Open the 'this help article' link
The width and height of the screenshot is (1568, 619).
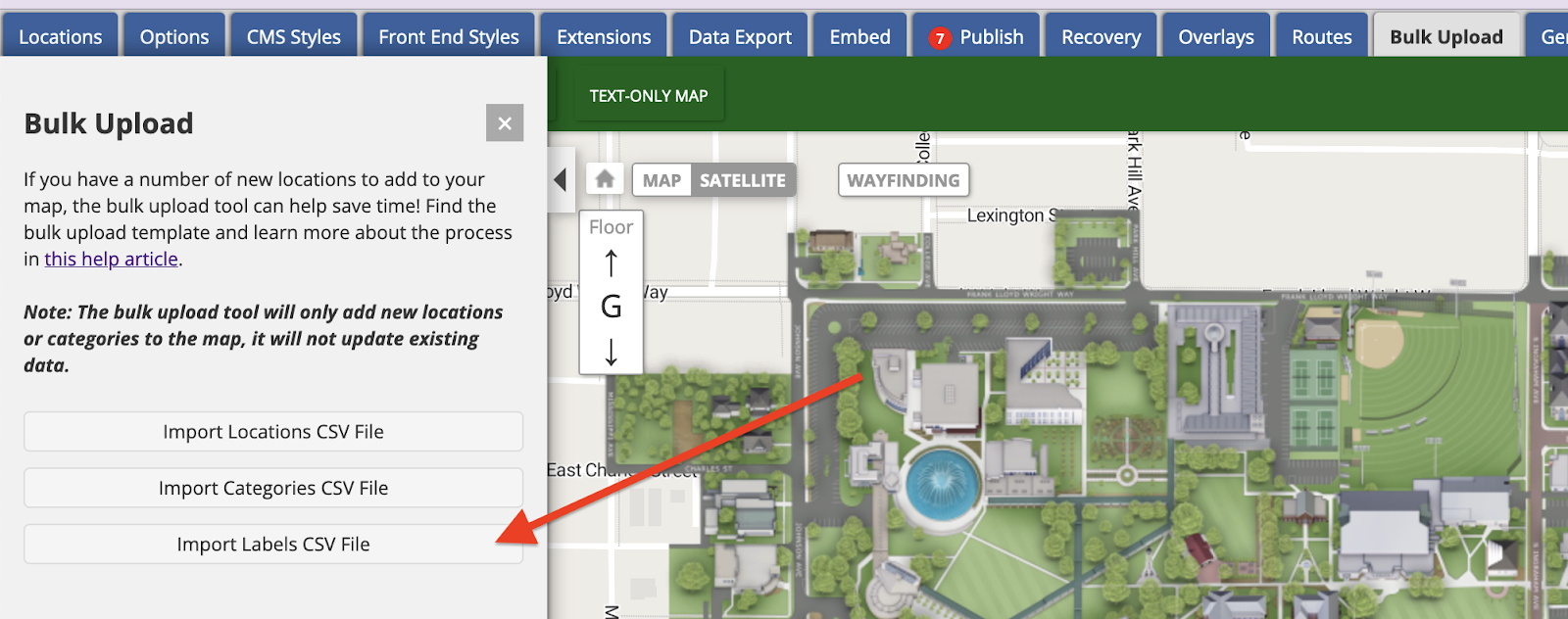click(x=112, y=260)
